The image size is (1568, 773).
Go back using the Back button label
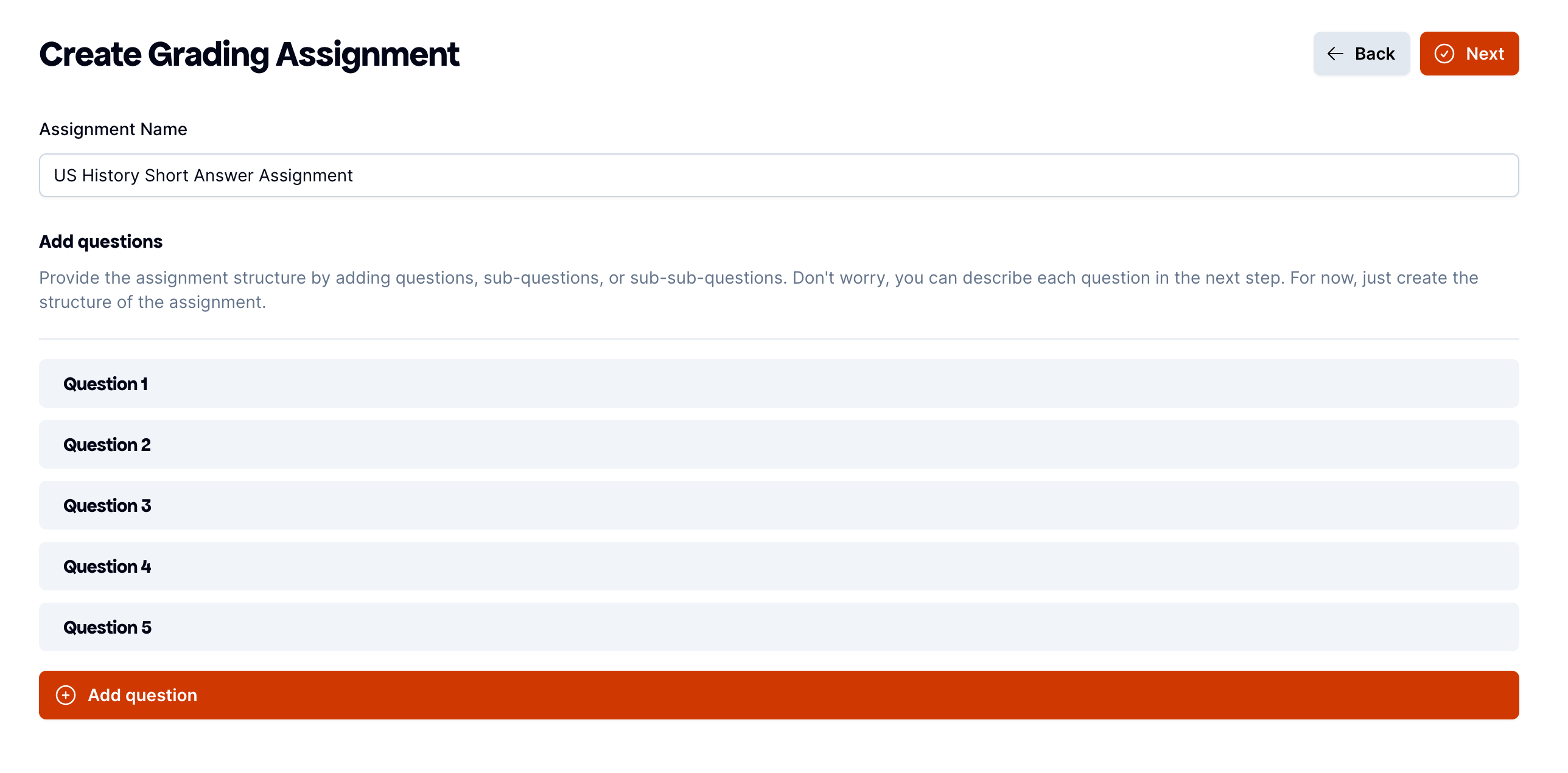pos(1374,54)
